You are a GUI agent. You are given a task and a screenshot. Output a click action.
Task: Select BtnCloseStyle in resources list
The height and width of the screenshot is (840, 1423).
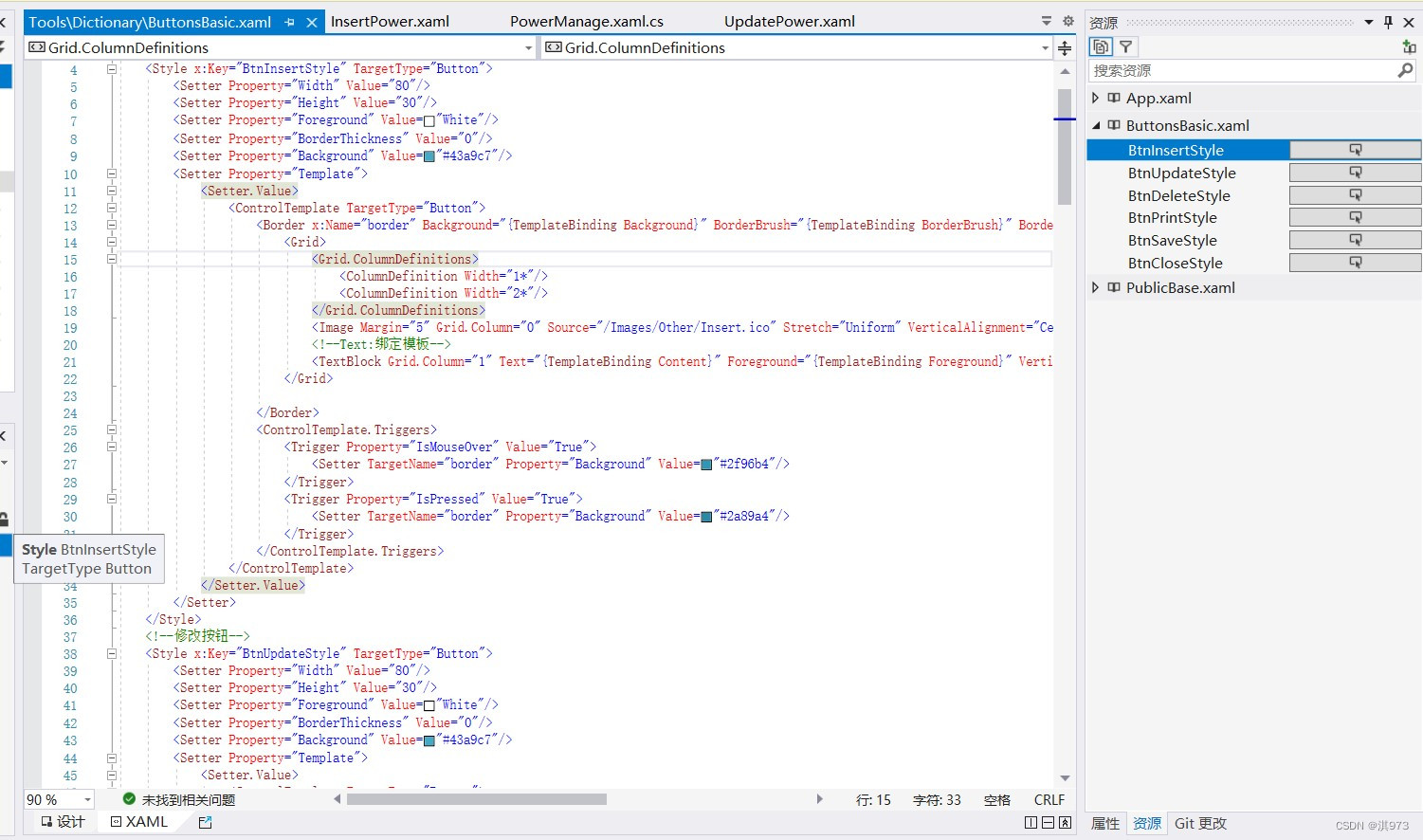coord(1175,263)
